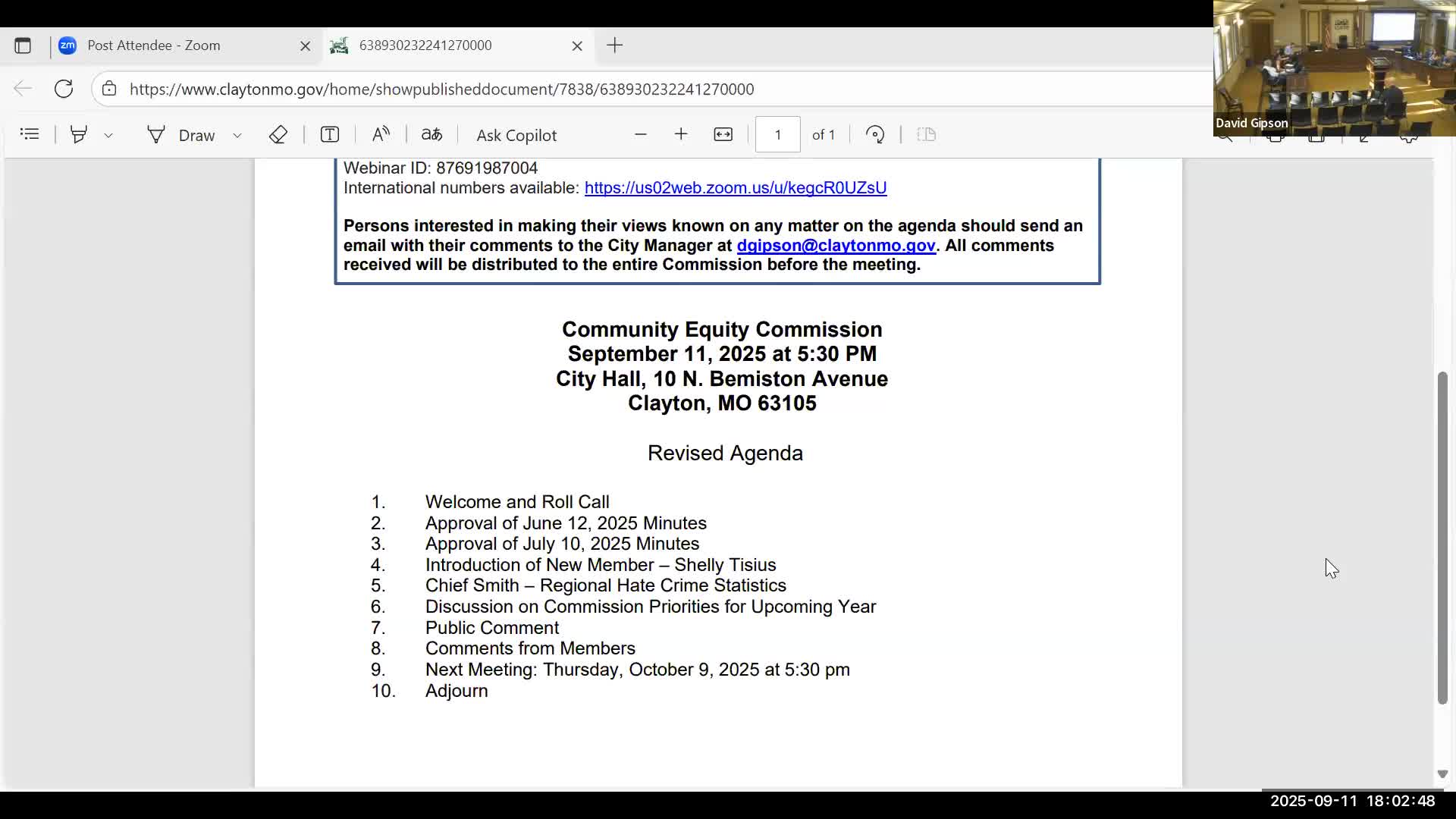Select the Erase tool
Viewport: 1456px width, 819px height.
[x=278, y=134]
